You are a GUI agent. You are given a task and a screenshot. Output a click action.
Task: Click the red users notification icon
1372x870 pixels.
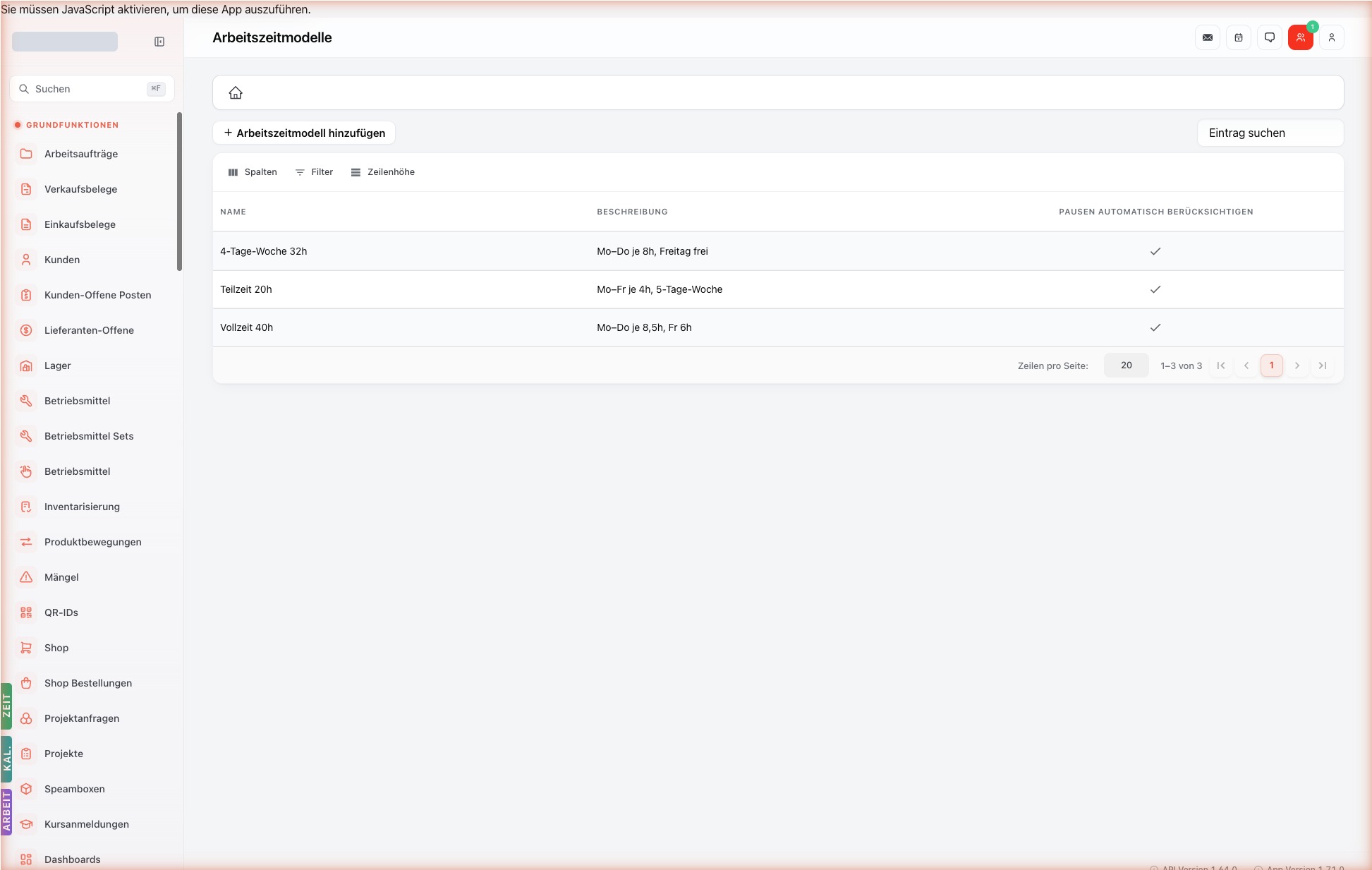pyautogui.click(x=1301, y=37)
